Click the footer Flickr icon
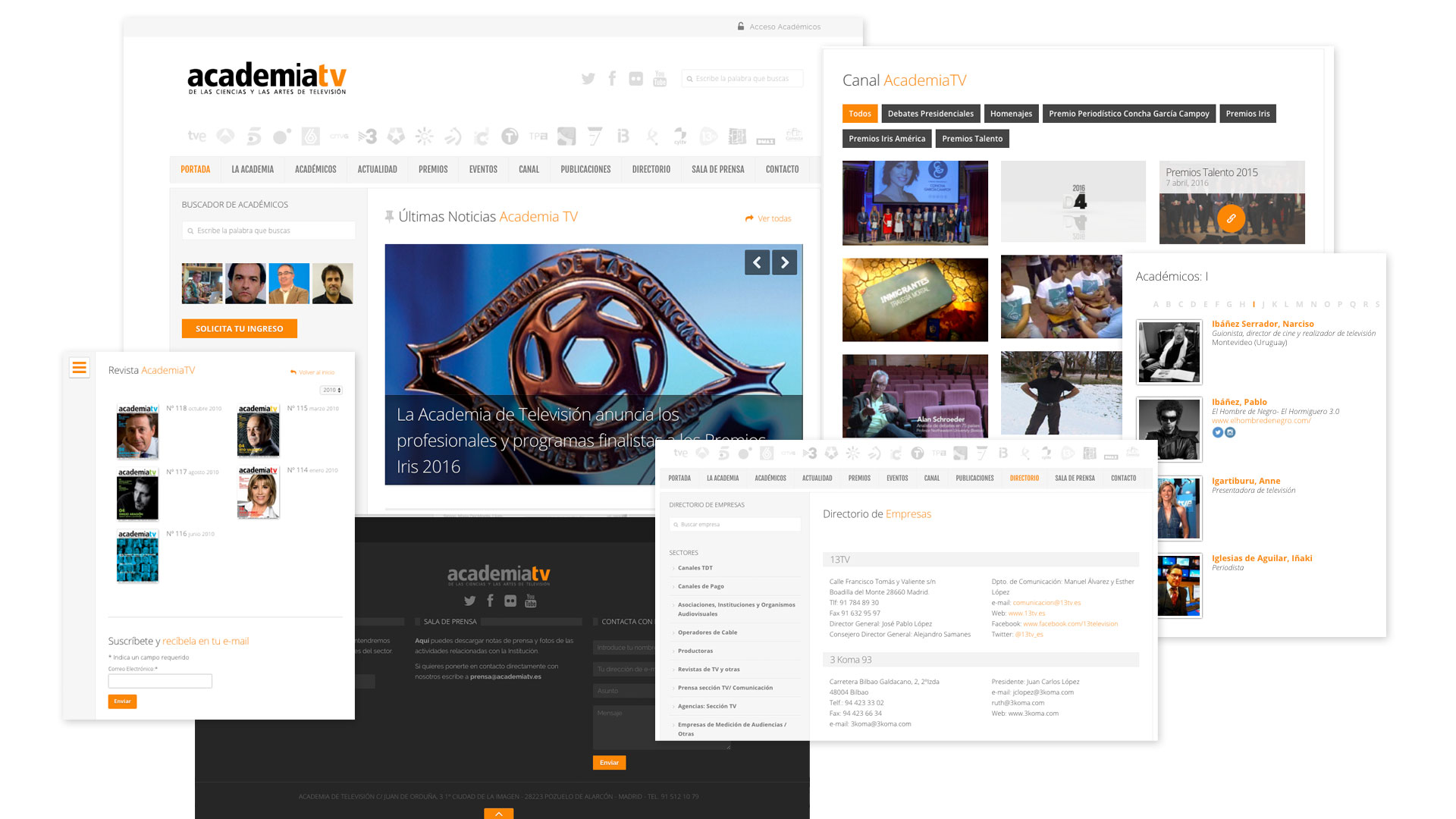Viewport: 1456px width, 819px height. 510,601
